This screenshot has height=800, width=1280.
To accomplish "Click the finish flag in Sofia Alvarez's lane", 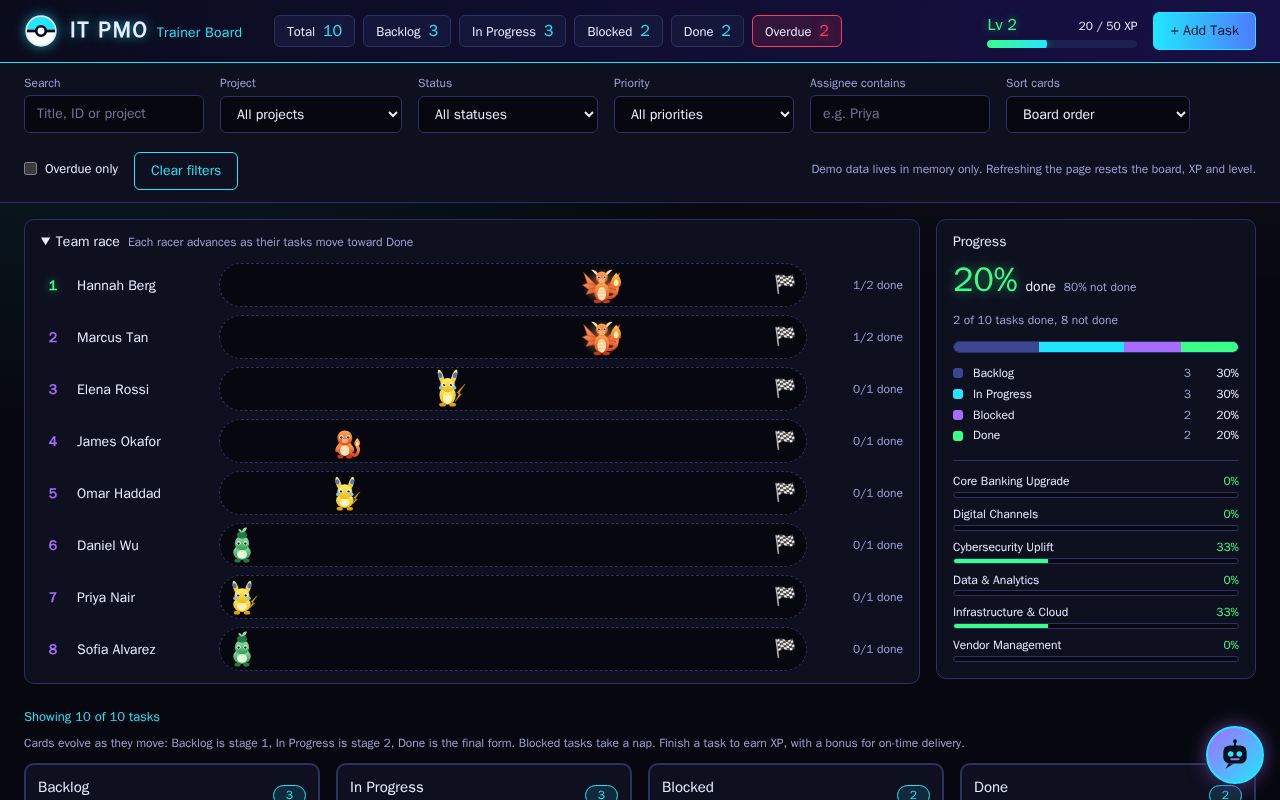I will pos(785,648).
